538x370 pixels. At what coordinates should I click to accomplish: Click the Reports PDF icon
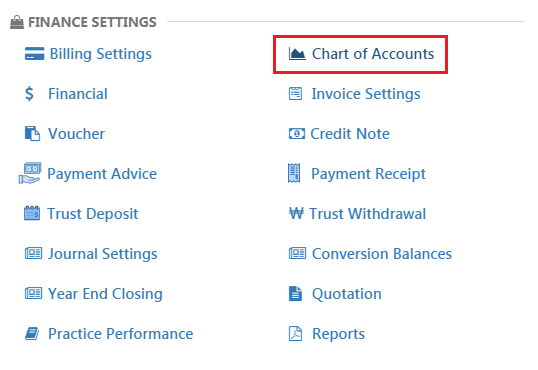point(295,334)
